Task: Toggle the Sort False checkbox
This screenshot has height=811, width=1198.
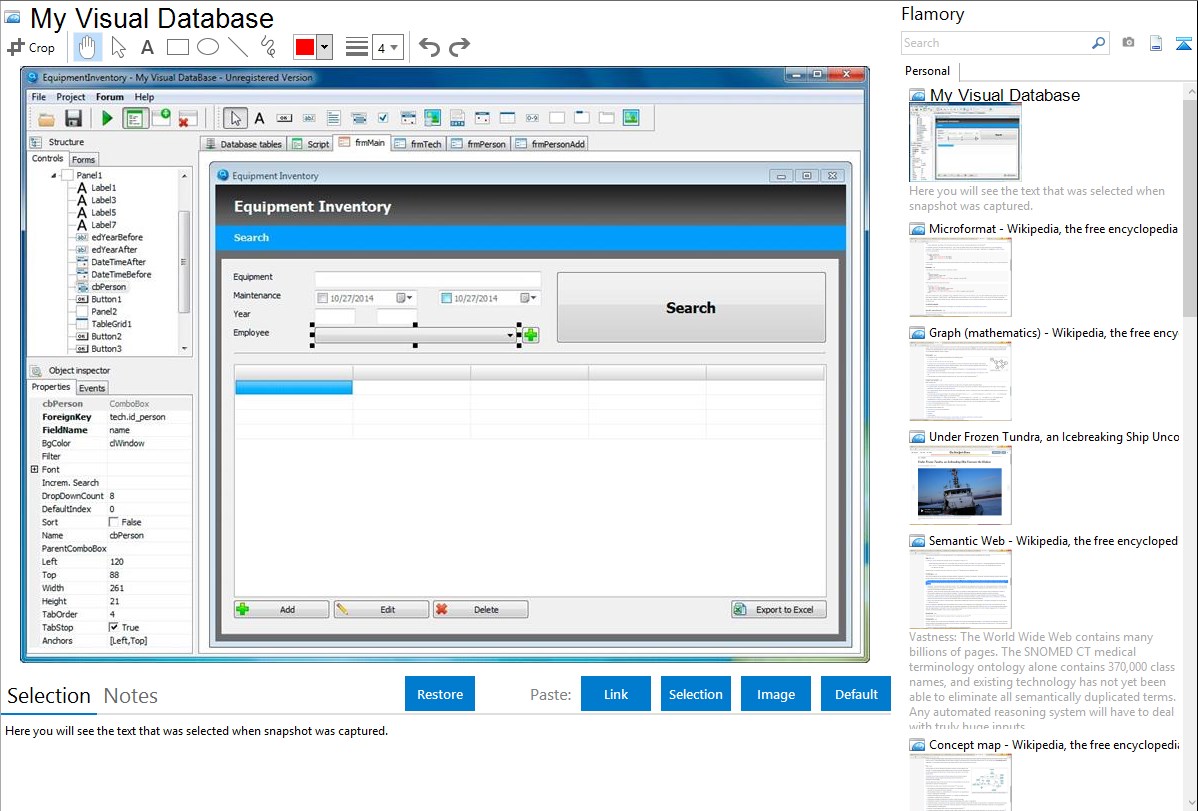Action: pos(114,522)
